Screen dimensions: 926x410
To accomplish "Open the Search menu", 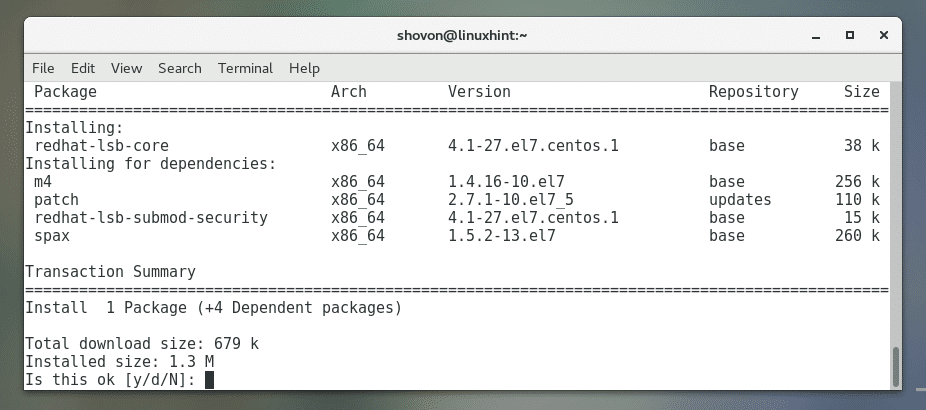I will 180,68.
